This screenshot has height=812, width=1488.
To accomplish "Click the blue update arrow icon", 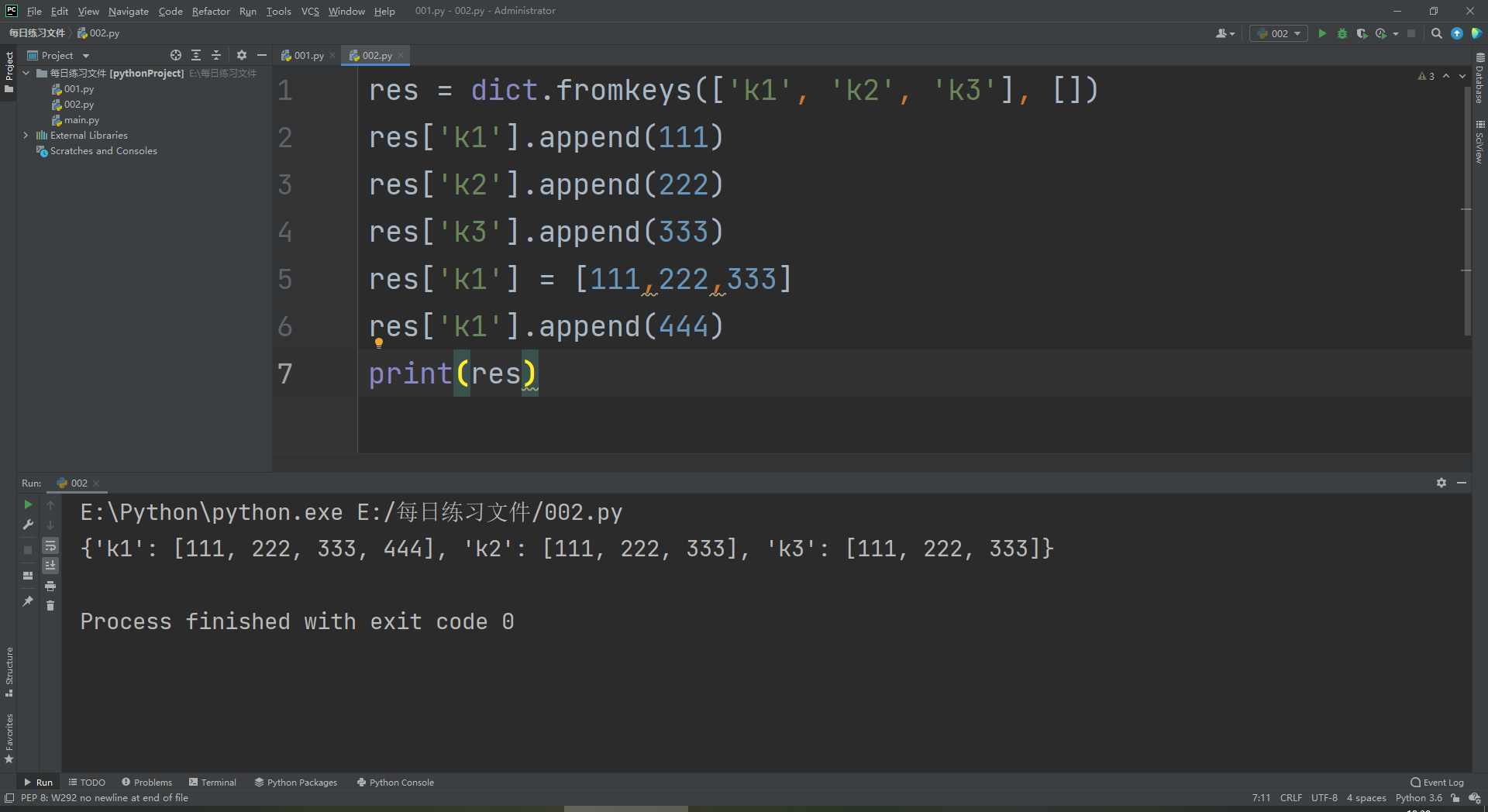I will (x=1457, y=33).
